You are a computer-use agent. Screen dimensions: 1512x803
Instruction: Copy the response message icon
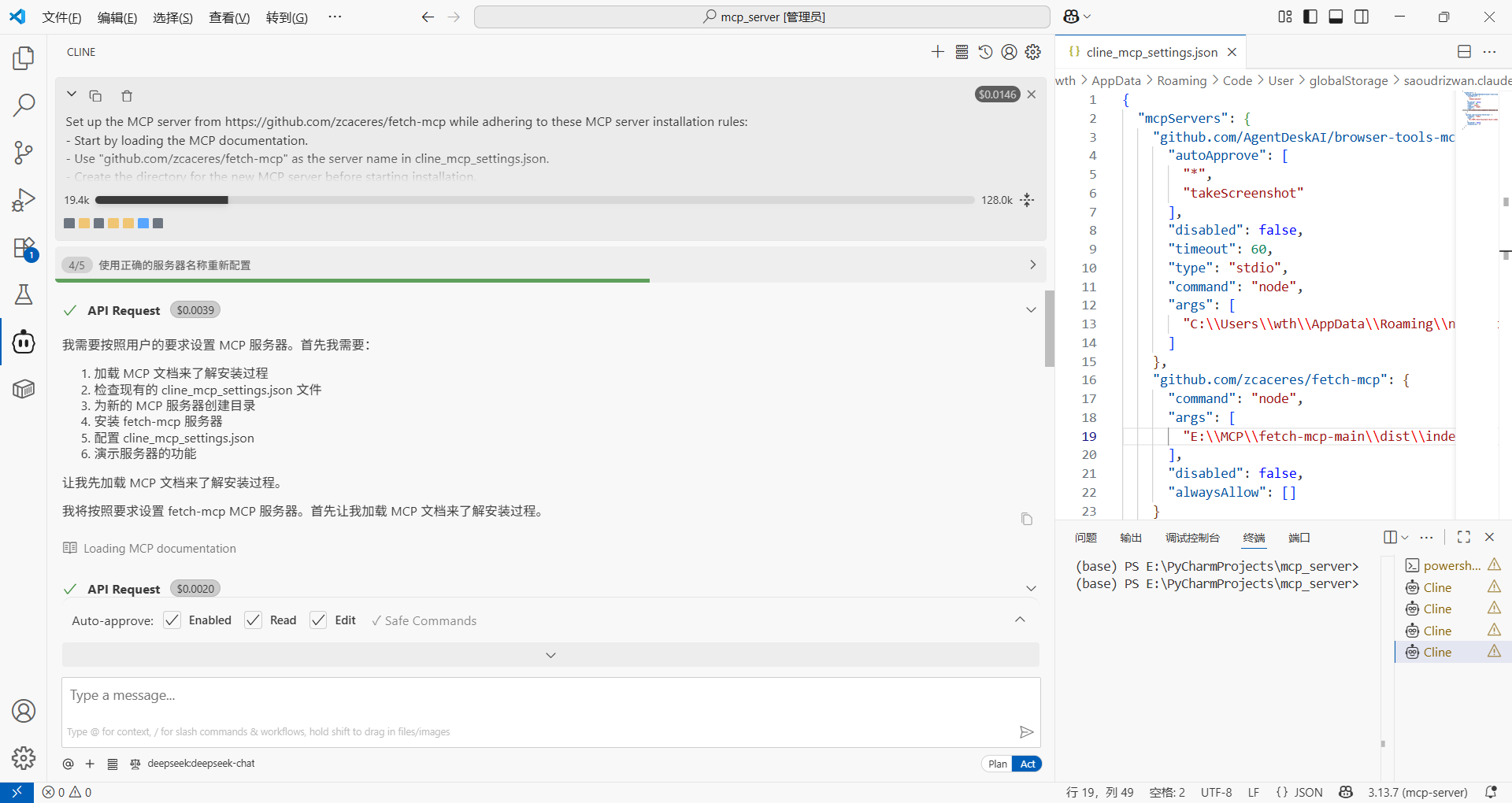pyautogui.click(x=1027, y=519)
